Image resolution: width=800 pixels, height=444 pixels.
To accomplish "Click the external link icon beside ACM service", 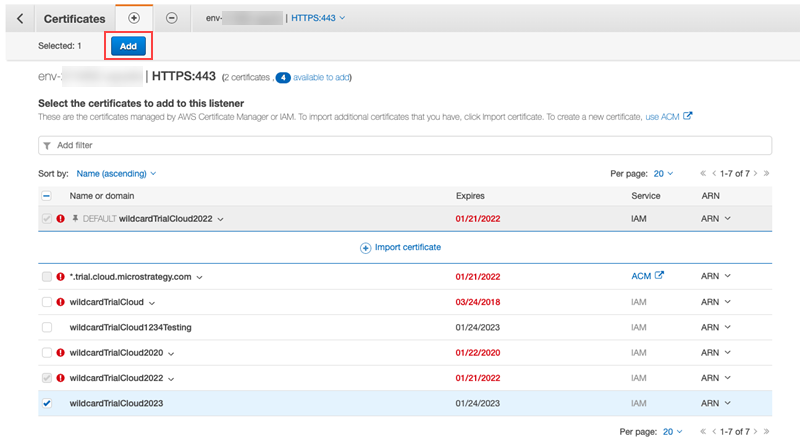I will pyautogui.click(x=659, y=276).
